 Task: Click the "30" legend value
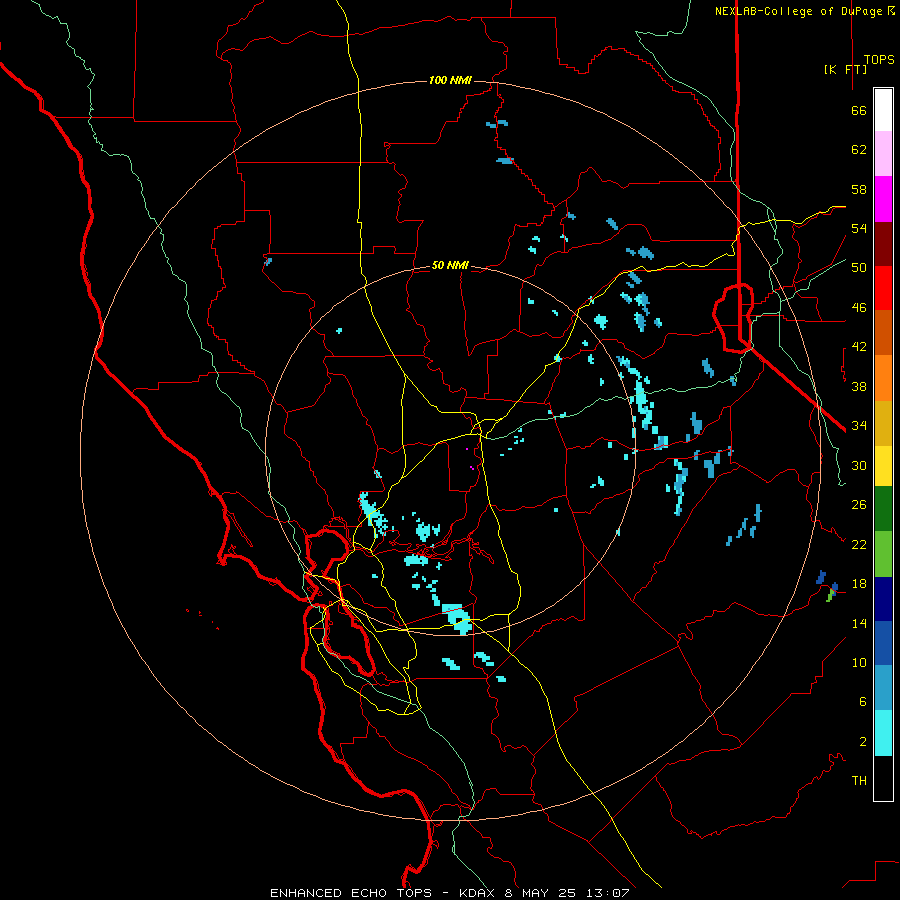pyautogui.click(x=859, y=465)
